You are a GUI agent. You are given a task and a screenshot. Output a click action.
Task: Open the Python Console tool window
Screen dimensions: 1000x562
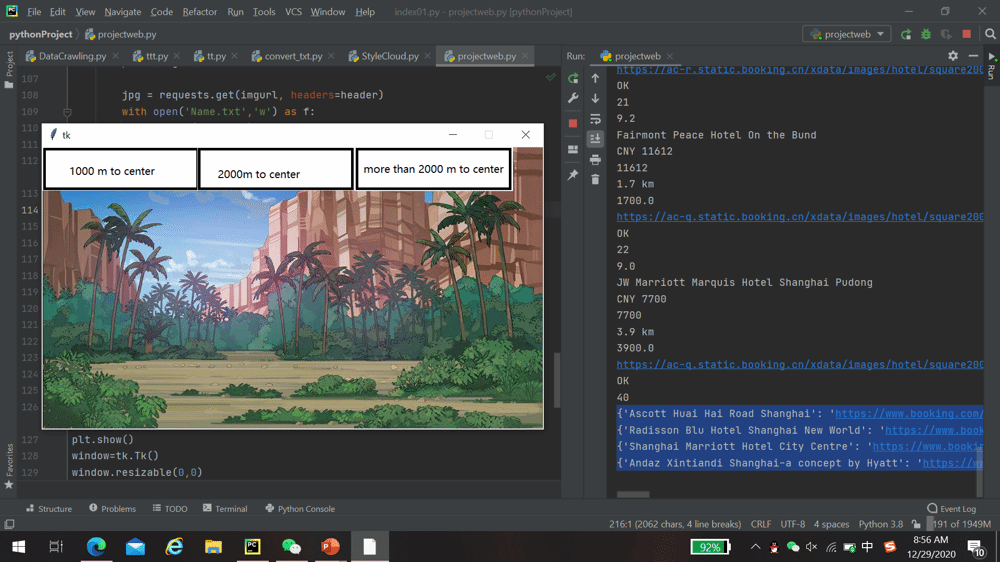[x=300, y=508]
